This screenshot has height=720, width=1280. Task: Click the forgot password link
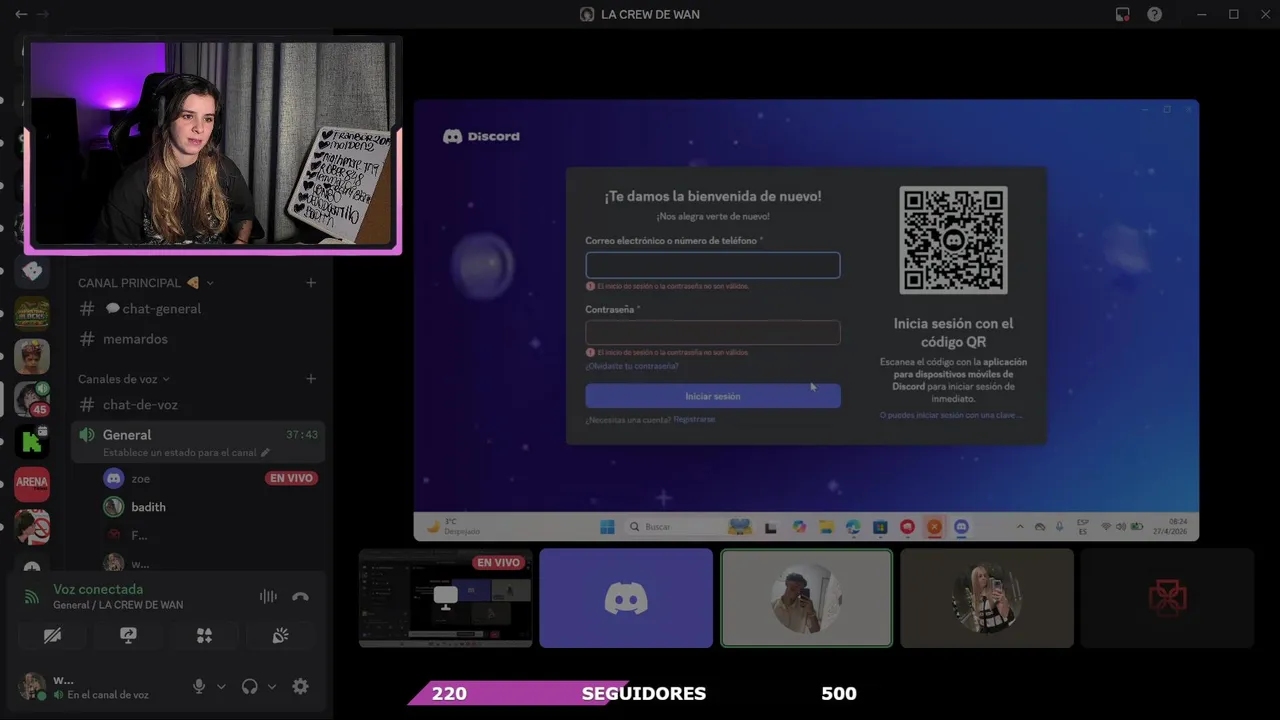click(632, 366)
